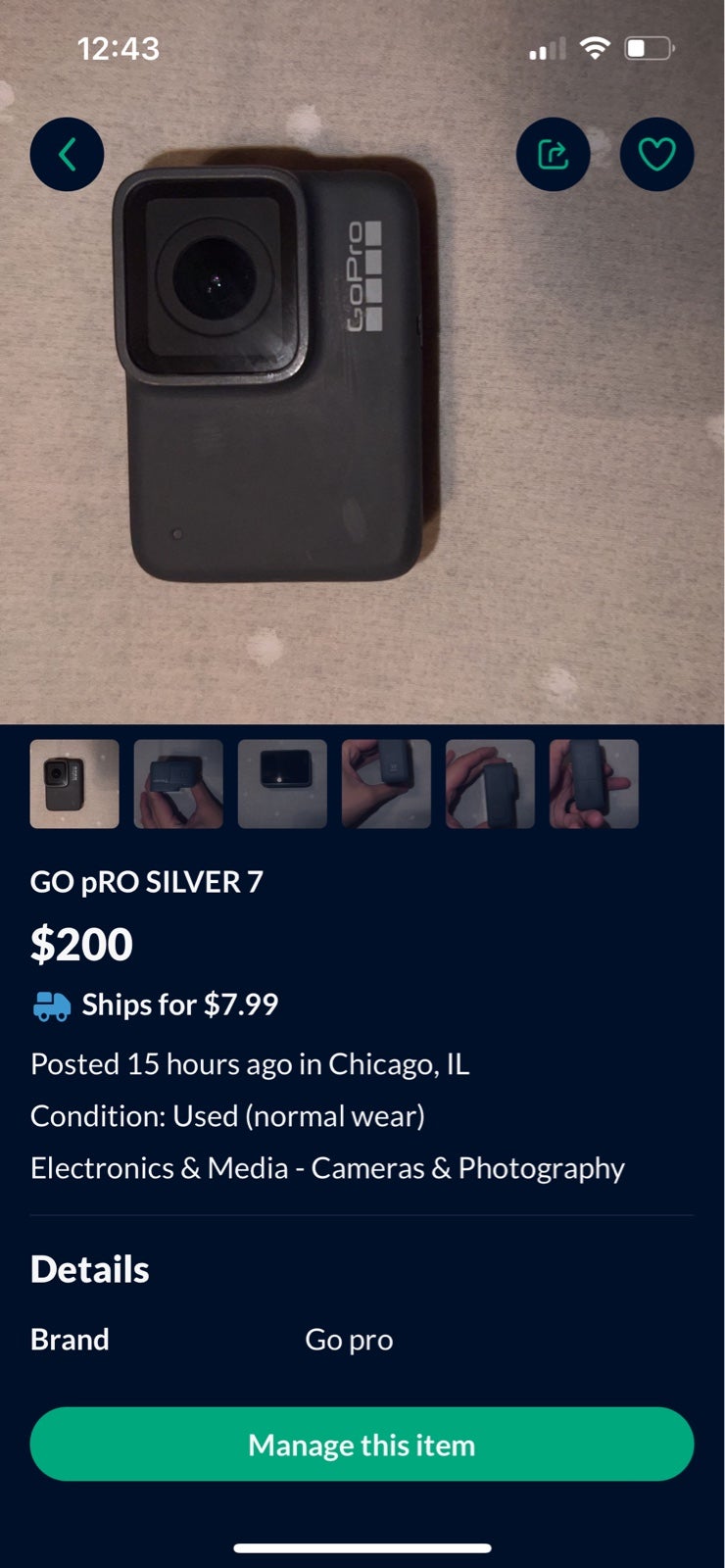Tap the shipping truck icon

pos(52,1005)
